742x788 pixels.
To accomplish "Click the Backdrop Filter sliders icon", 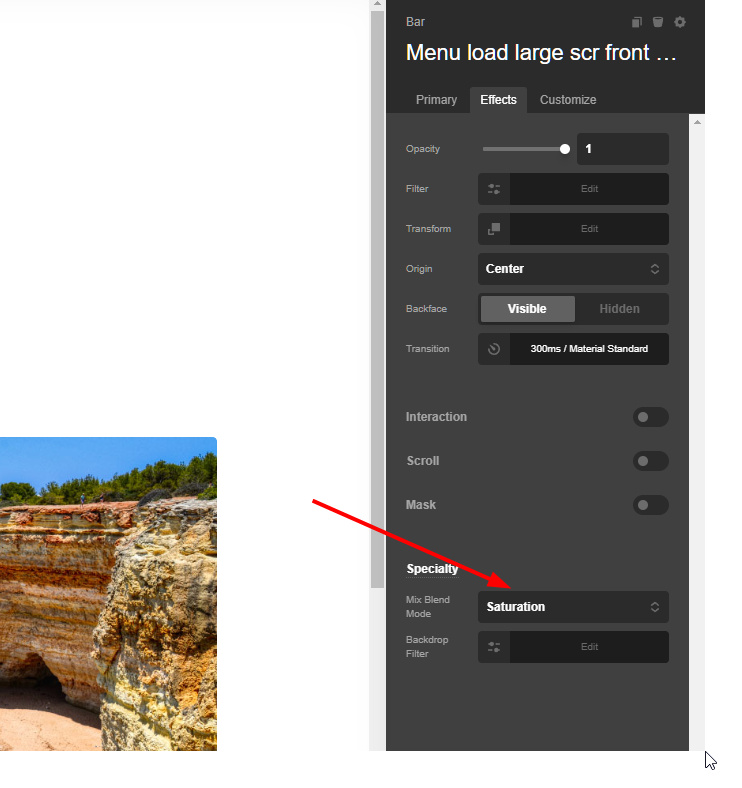I will pos(494,647).
